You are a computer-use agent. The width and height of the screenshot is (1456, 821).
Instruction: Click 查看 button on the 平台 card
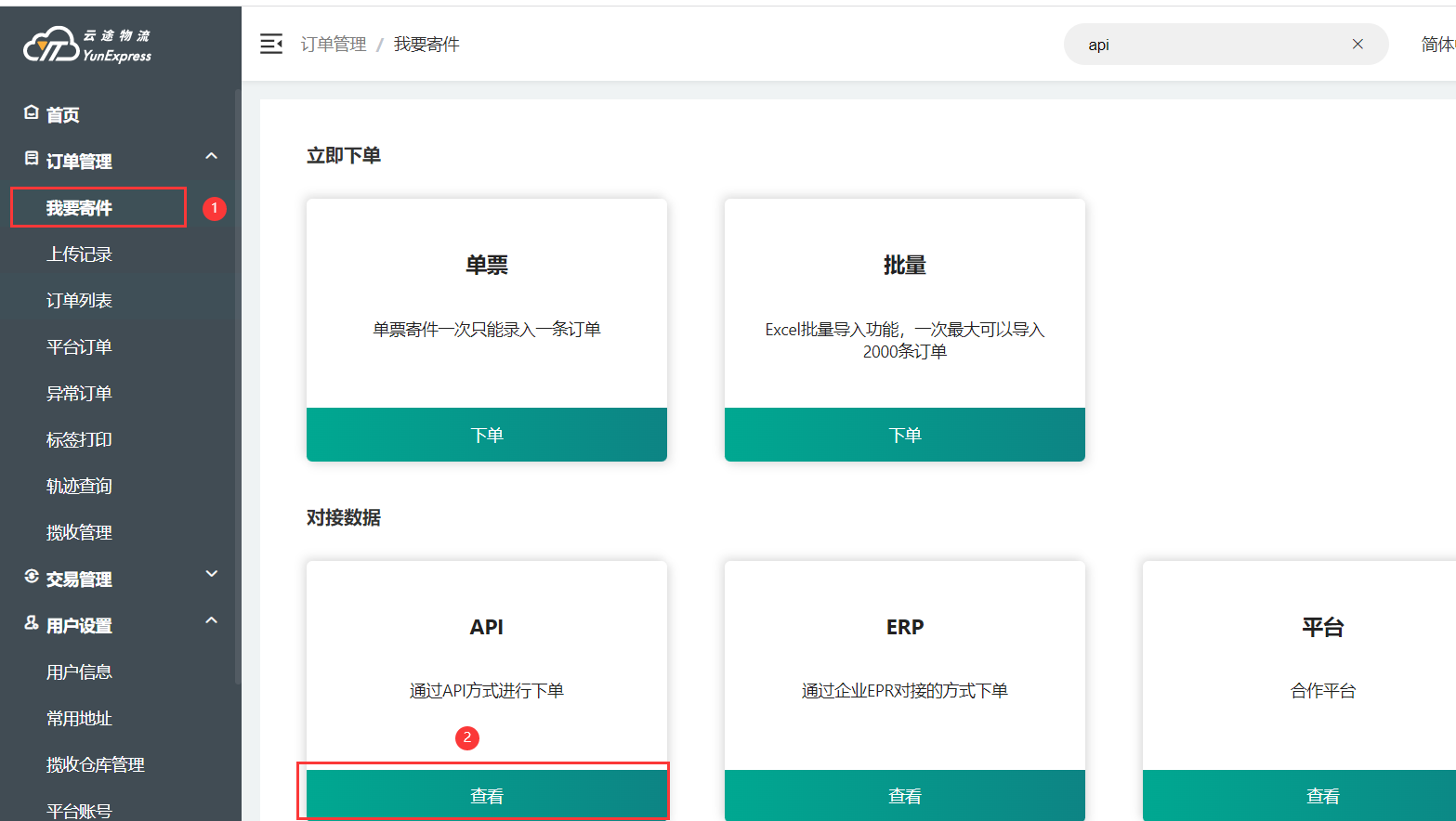tap(1299, 795)
